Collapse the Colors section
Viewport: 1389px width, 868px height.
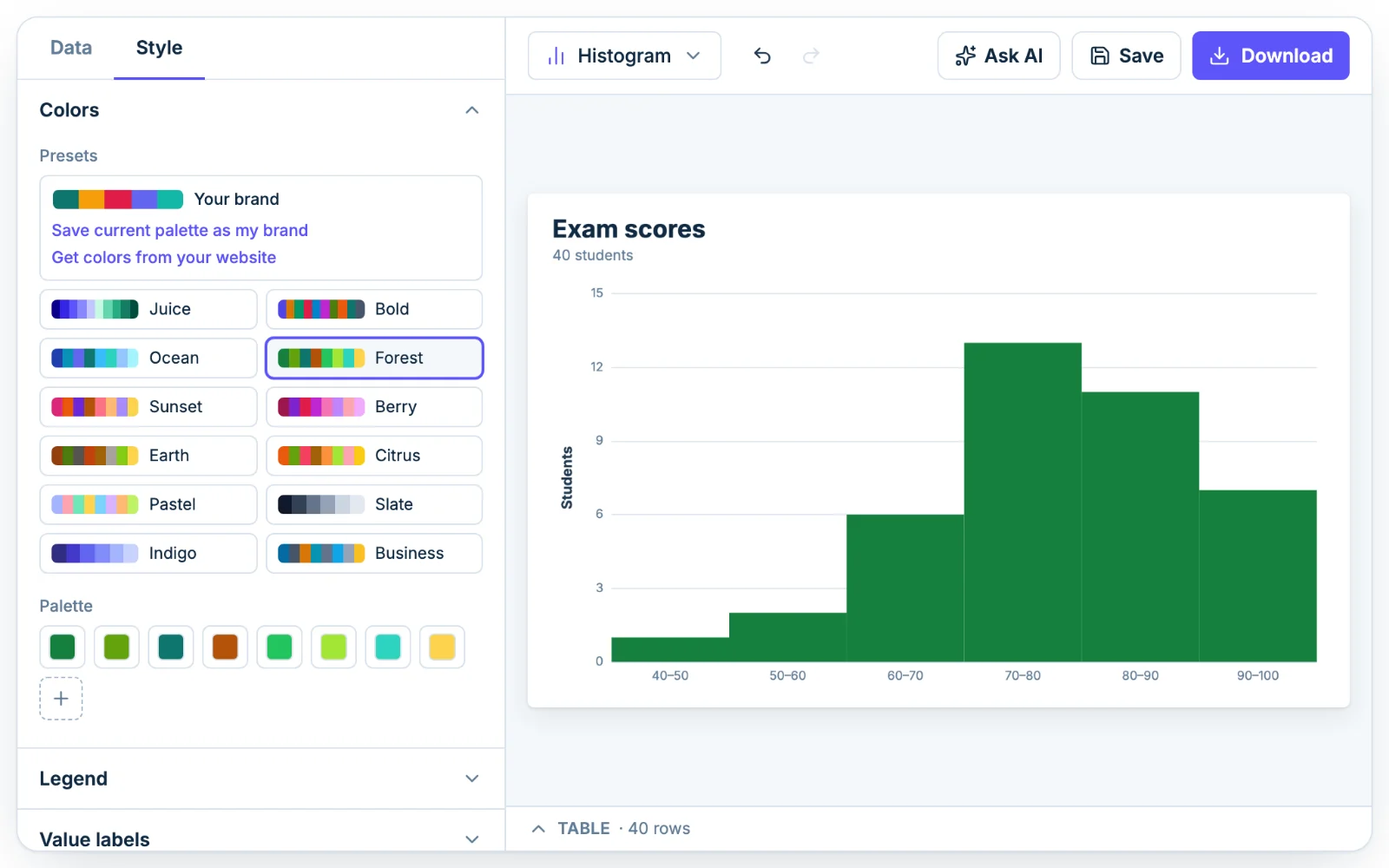pos(472,110)
